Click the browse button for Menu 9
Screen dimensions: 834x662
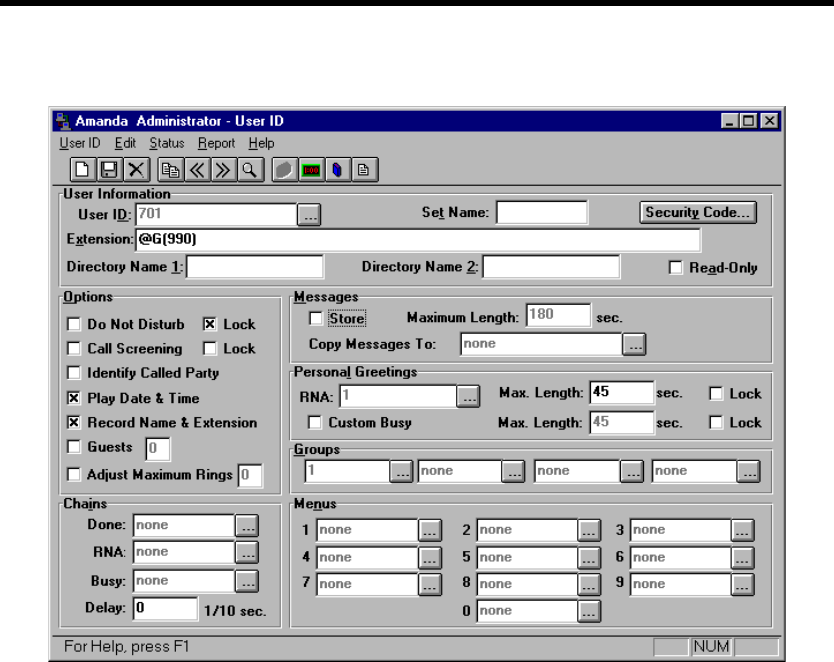pos(743,584)
